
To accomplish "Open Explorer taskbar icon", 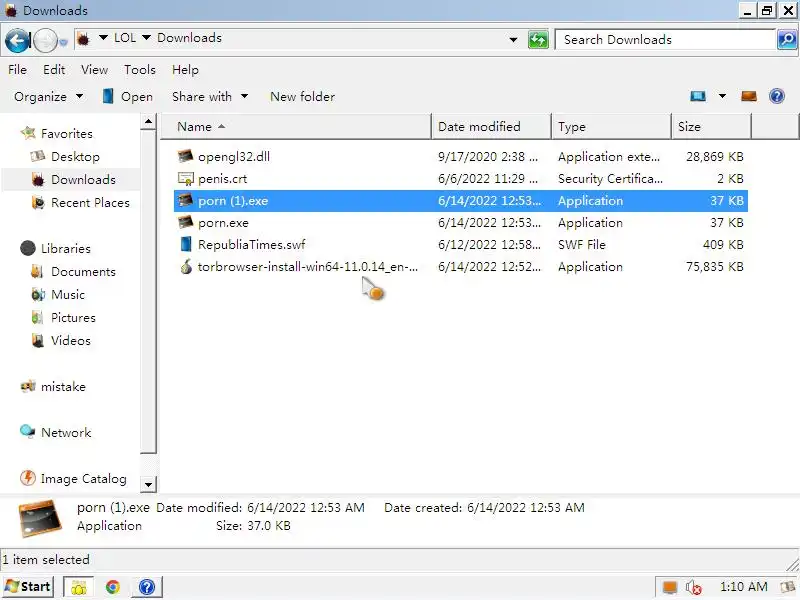I will [79, 587].
